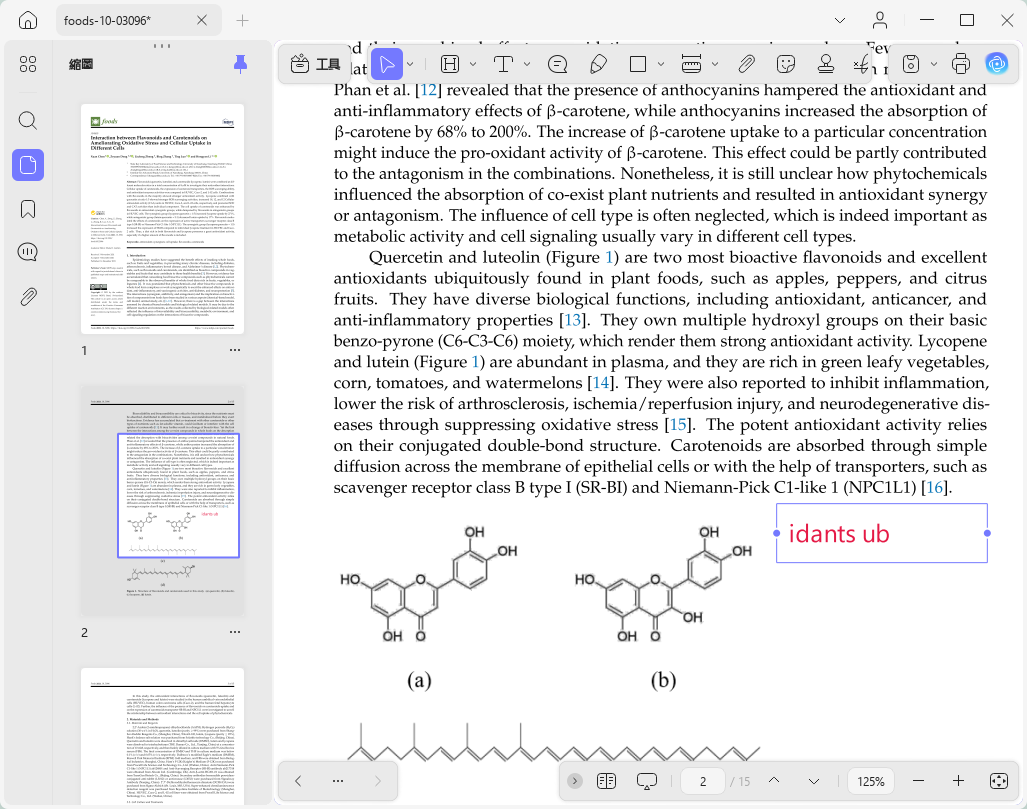Screen dimensions: 1027x809
Task: Open the zoom level 125% box
Action: [870, 781]
